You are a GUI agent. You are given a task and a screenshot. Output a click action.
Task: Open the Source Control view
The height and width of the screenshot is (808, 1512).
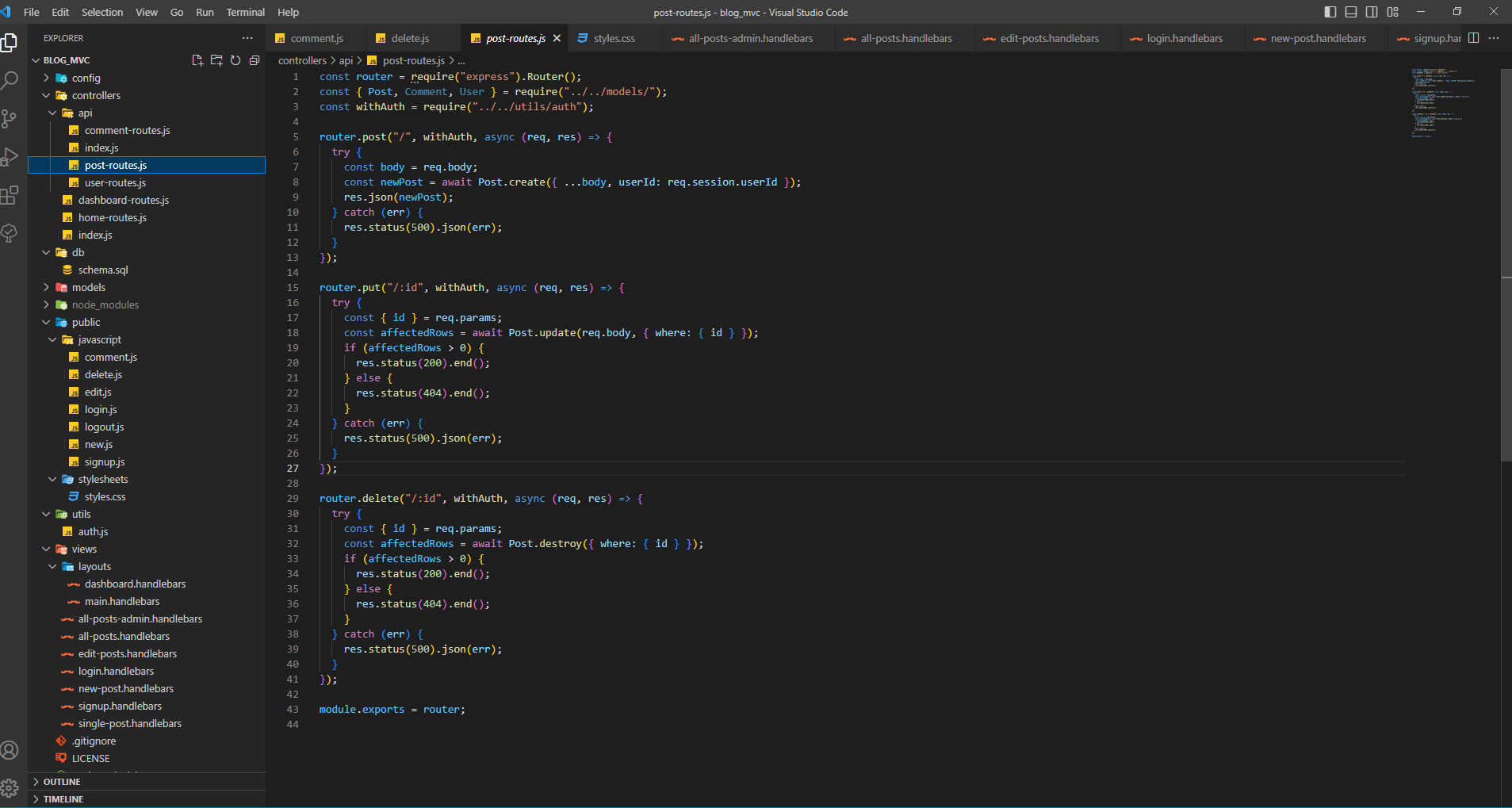10,119
